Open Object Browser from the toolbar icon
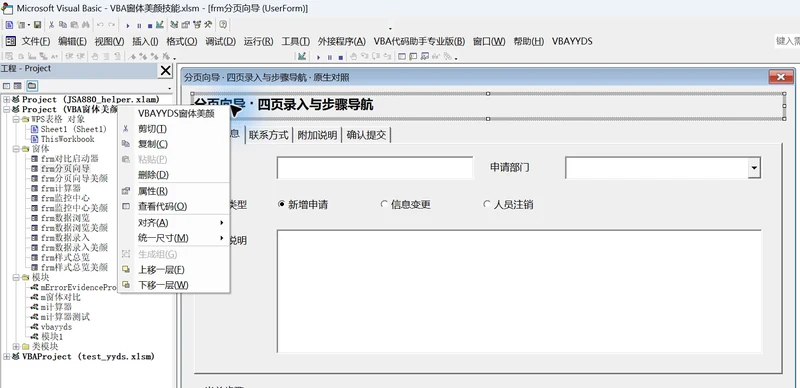The width and height of the screenshot is (800, 388). coord(197,25)
